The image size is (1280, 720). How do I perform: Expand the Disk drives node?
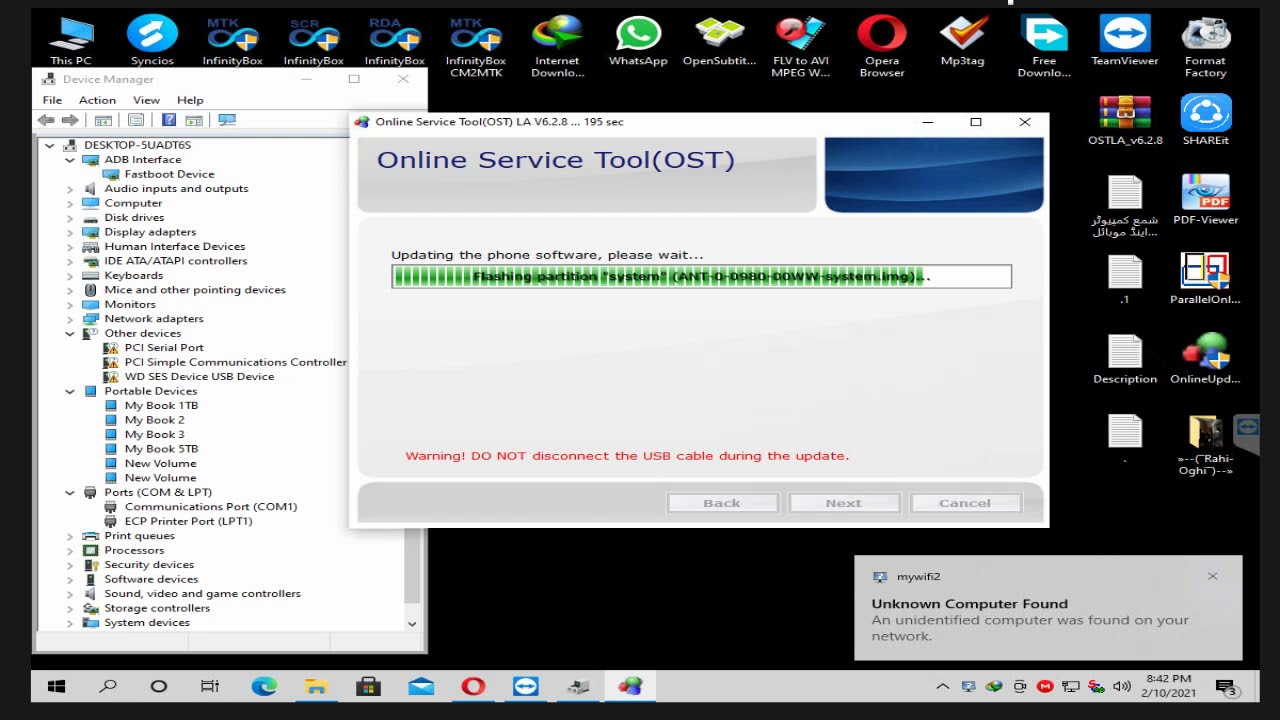[70, 218]
